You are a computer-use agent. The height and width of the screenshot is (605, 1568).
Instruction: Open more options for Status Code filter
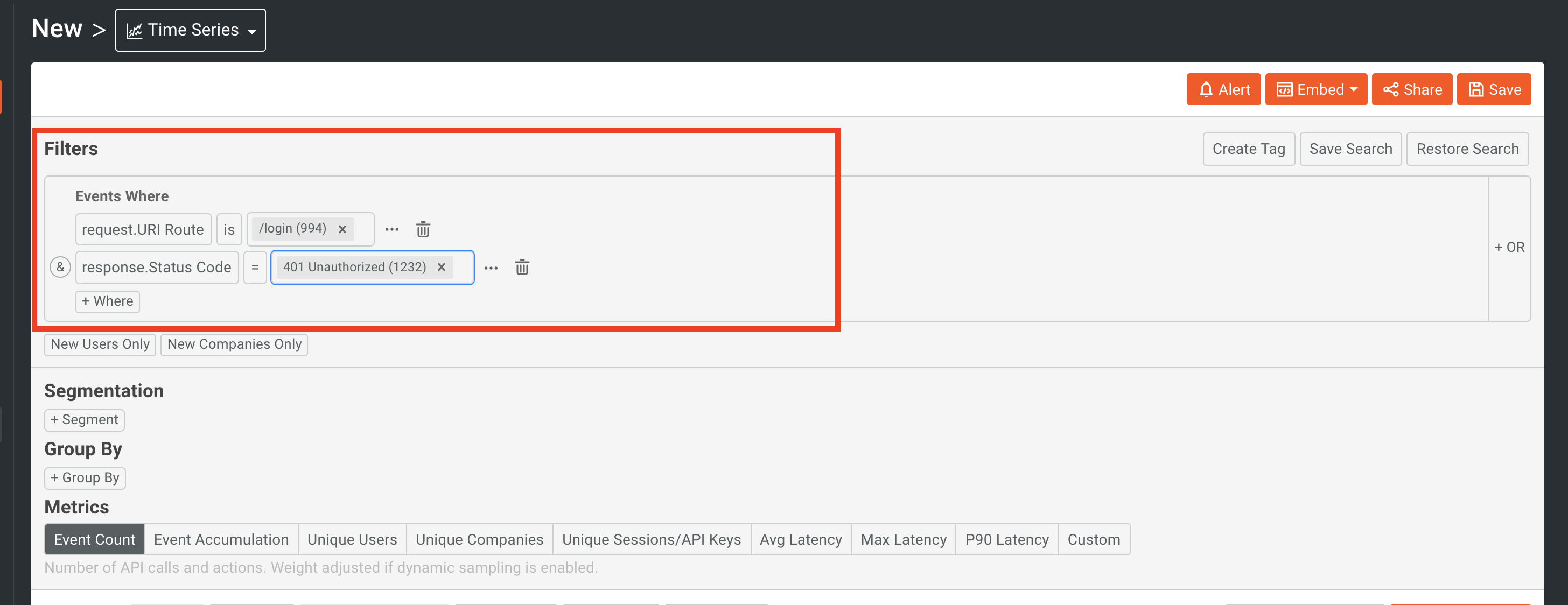pos(491,268)
